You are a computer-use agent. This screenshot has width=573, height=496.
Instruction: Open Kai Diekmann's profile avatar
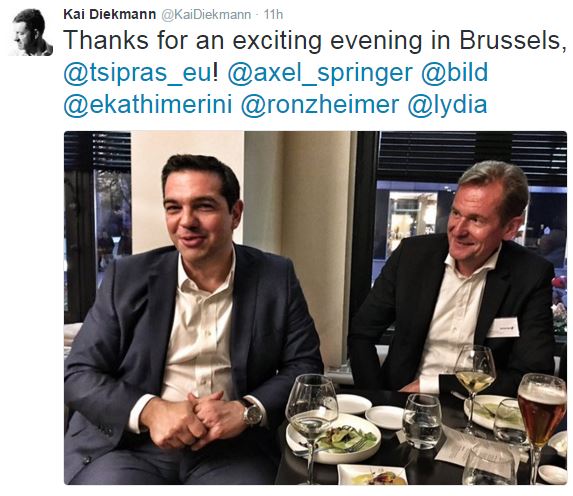31,32
